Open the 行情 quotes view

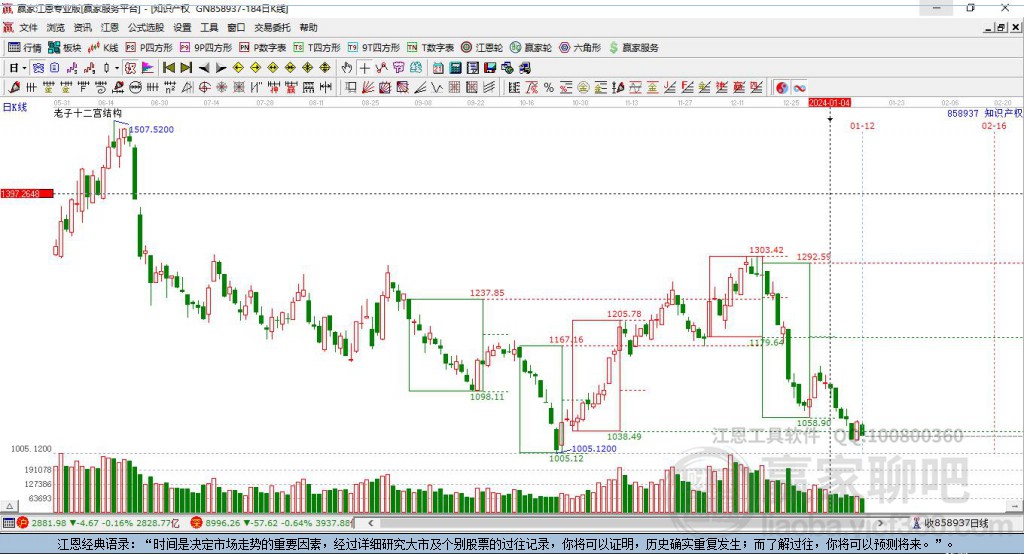[x=24, y=48]
